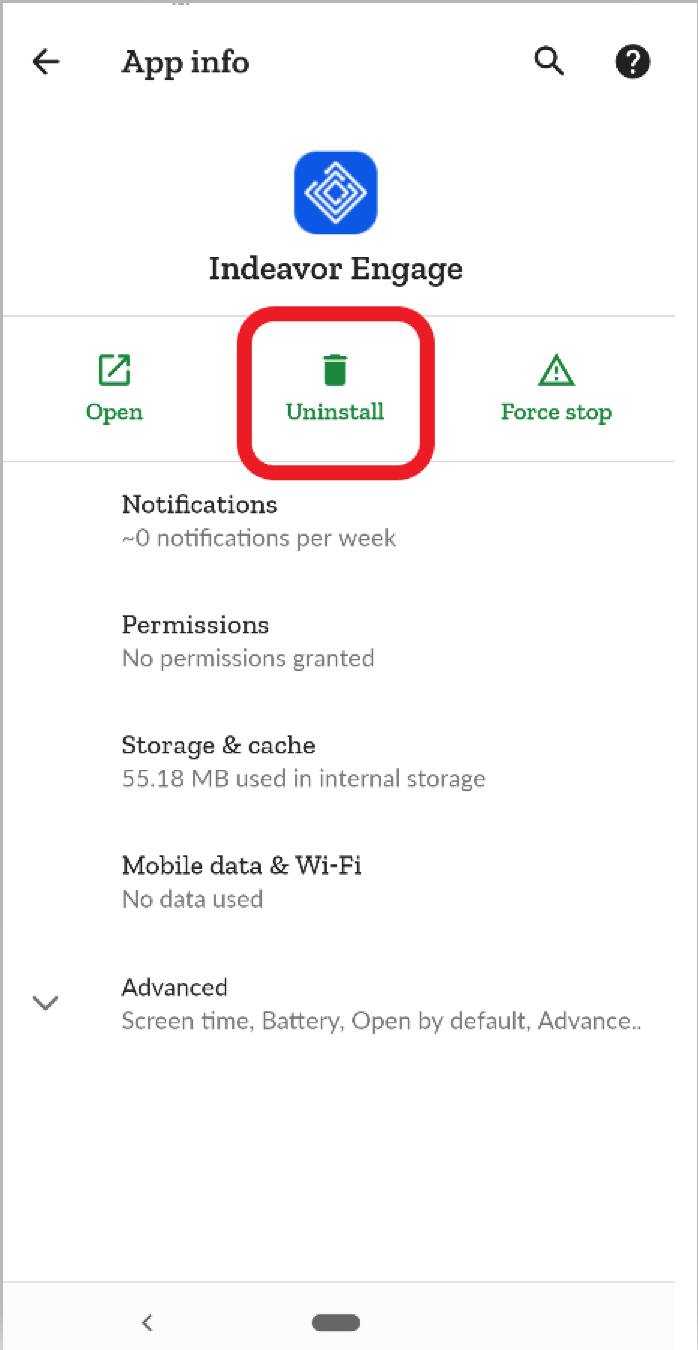Tap the home pill in navigation bar

(336, 1322)
